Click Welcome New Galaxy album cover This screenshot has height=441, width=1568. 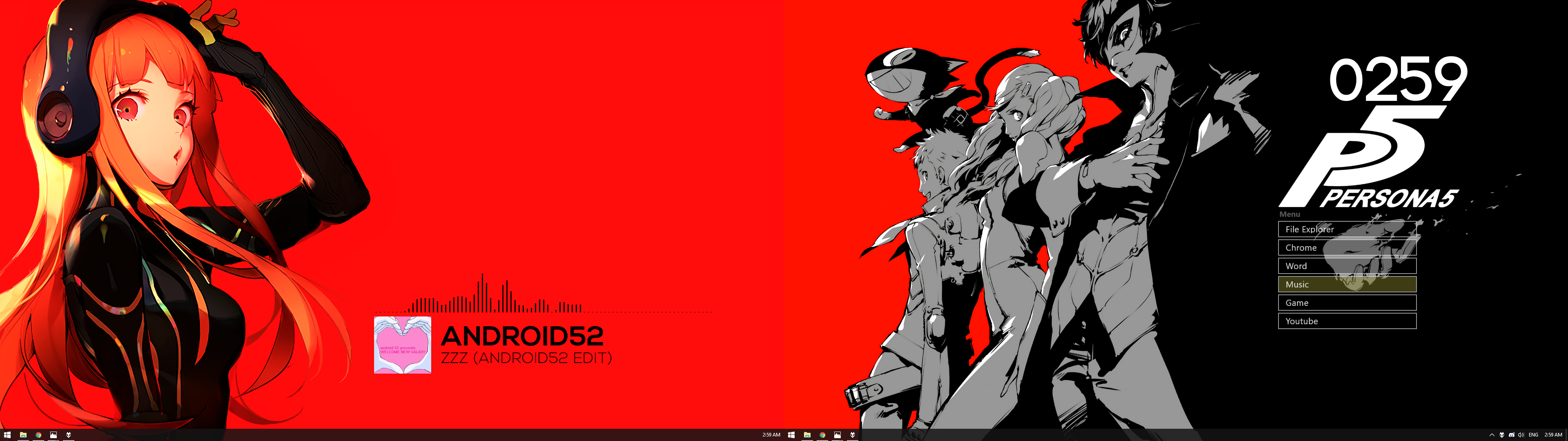[x=402, y=345]
